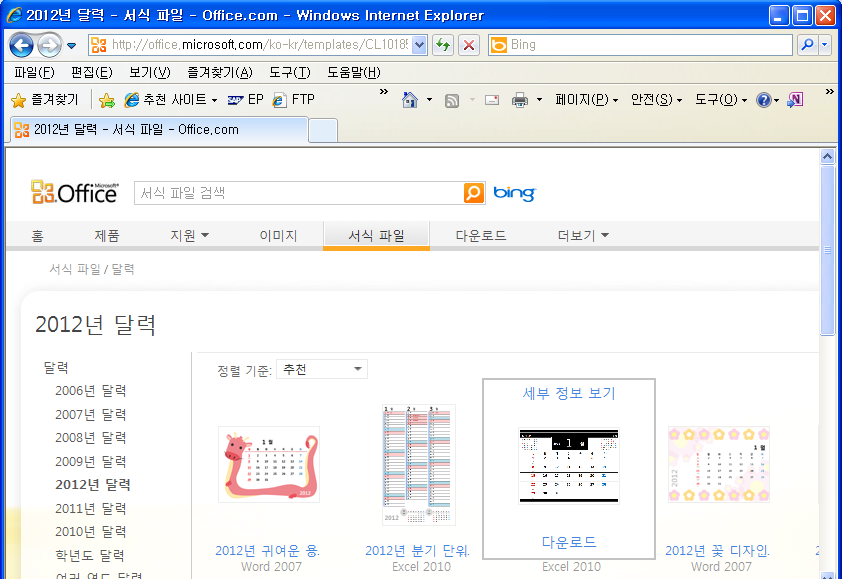
Task: Open the quarterly calendar template thumbnail
Action: point(419,465)
